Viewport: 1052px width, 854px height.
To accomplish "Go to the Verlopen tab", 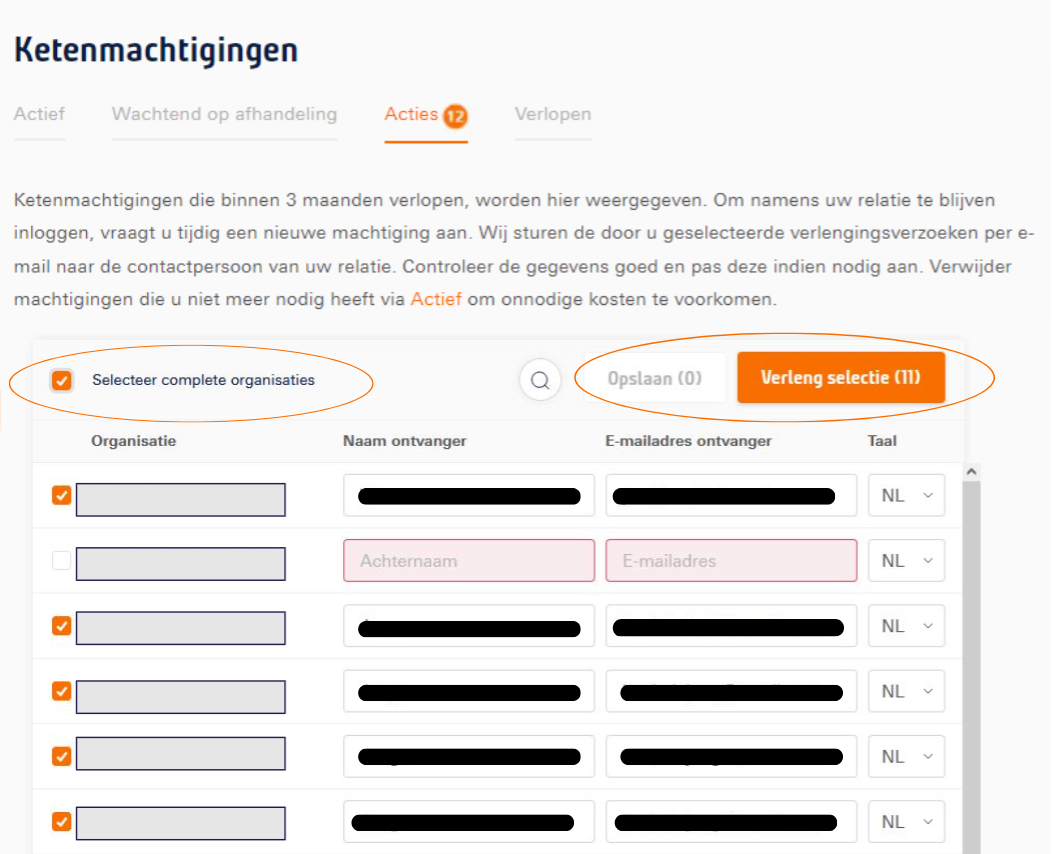I will coord(553,114).
